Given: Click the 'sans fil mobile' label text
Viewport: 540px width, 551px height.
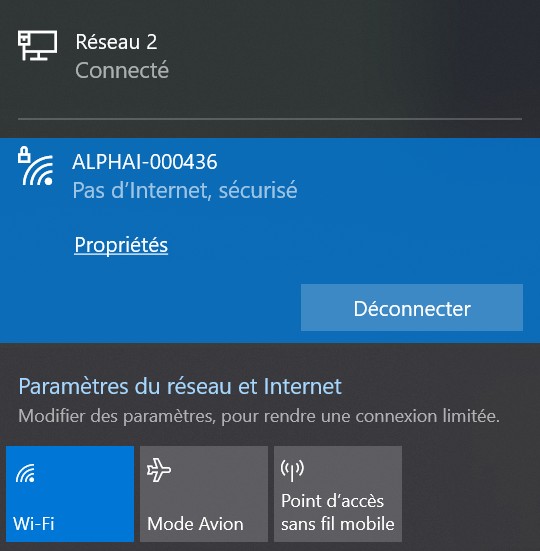Looking at the screenshot, I should [x=338, y=524].
